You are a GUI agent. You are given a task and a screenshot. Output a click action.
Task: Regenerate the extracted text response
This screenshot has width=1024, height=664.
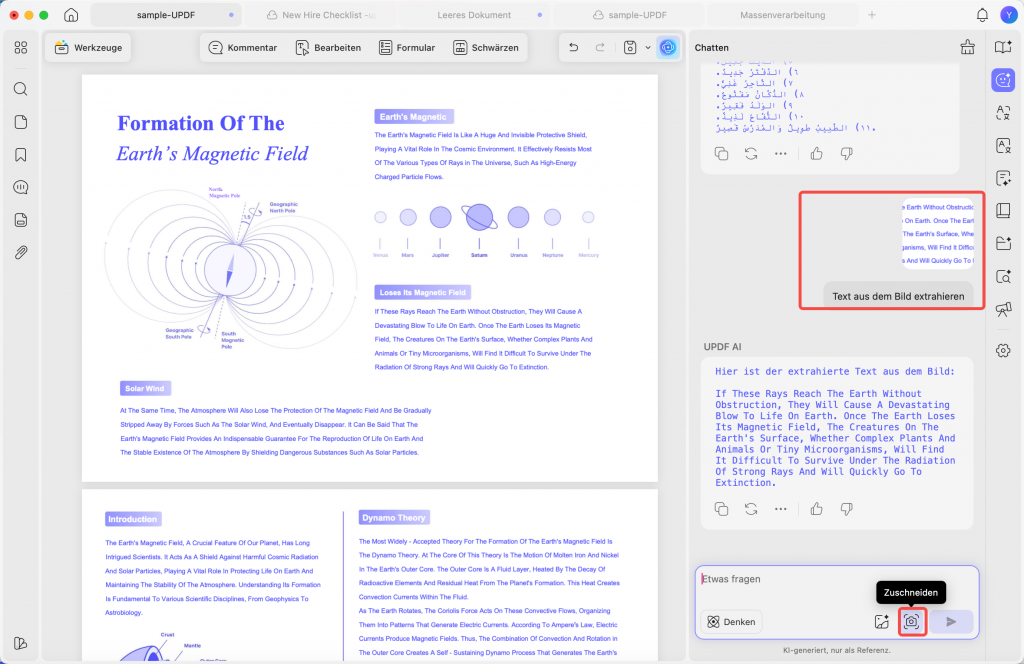click(751, 509)
